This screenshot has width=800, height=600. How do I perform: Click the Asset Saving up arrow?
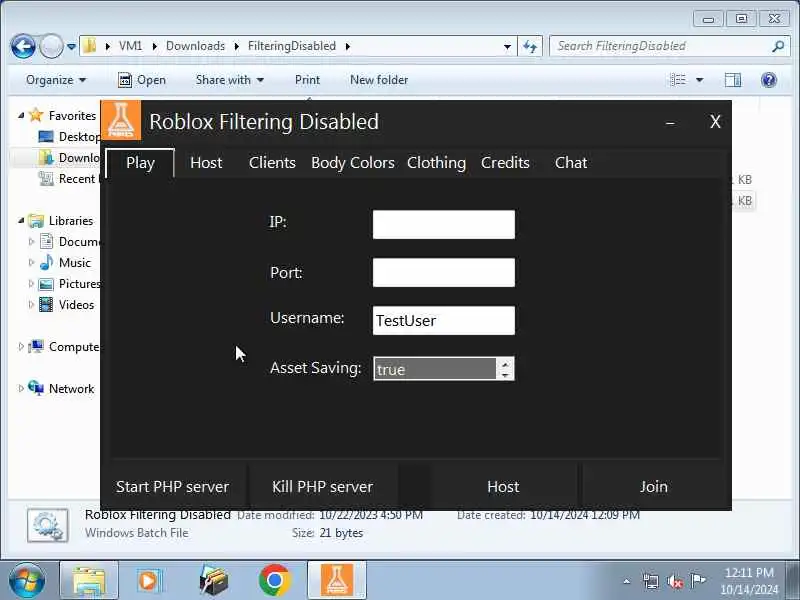[505, 363]
